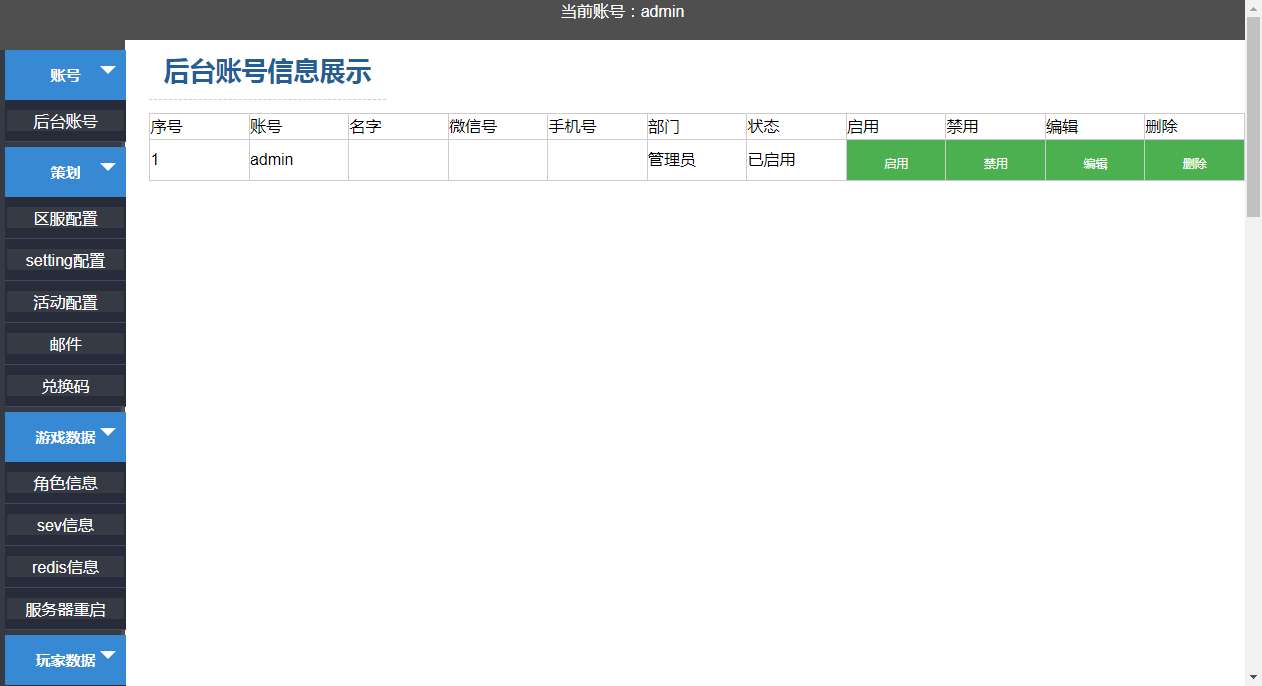Click the 后台账号信息展示 page title

point(267,71)
